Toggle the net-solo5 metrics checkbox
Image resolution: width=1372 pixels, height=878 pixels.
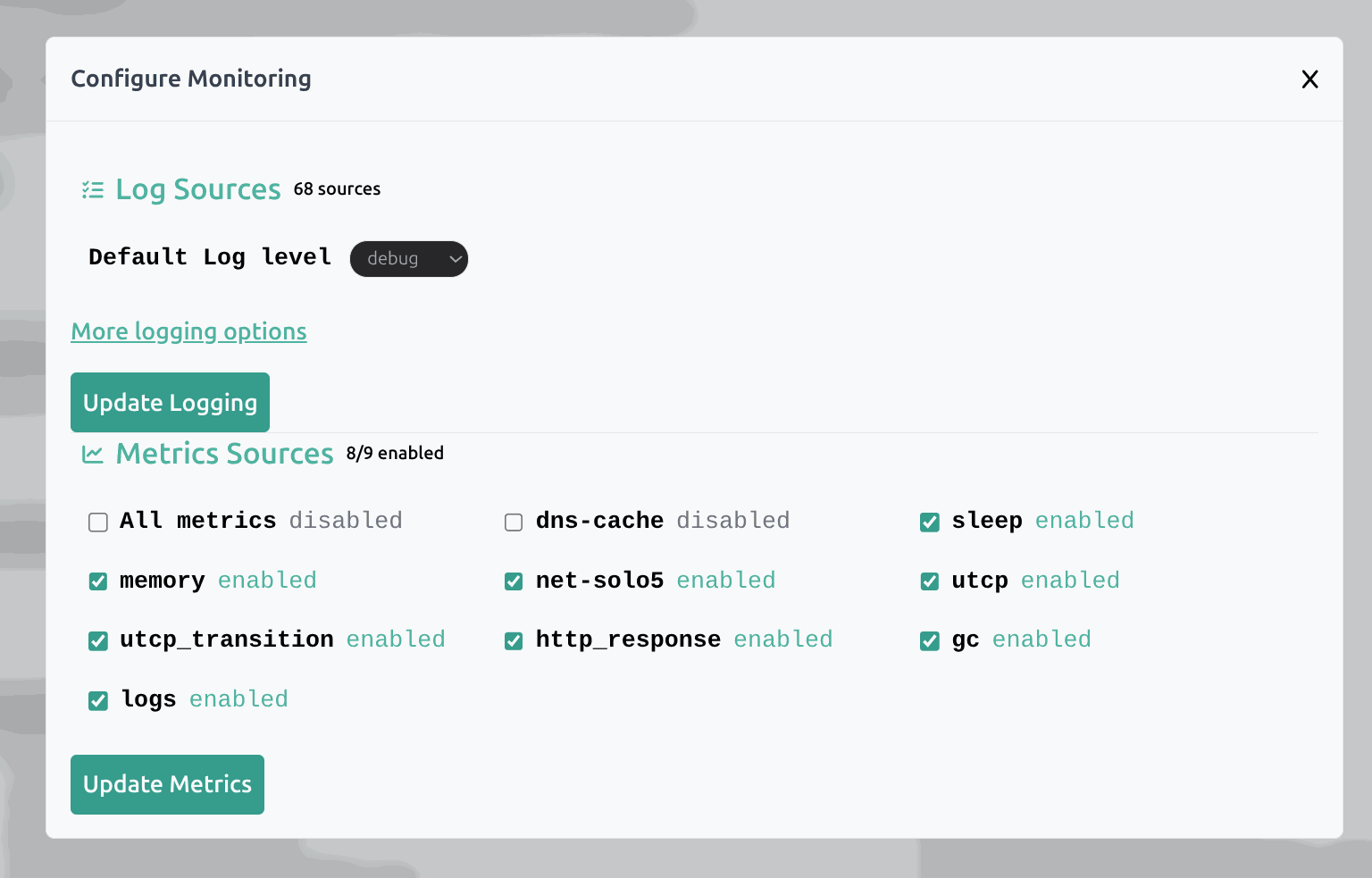click(514, 581)
